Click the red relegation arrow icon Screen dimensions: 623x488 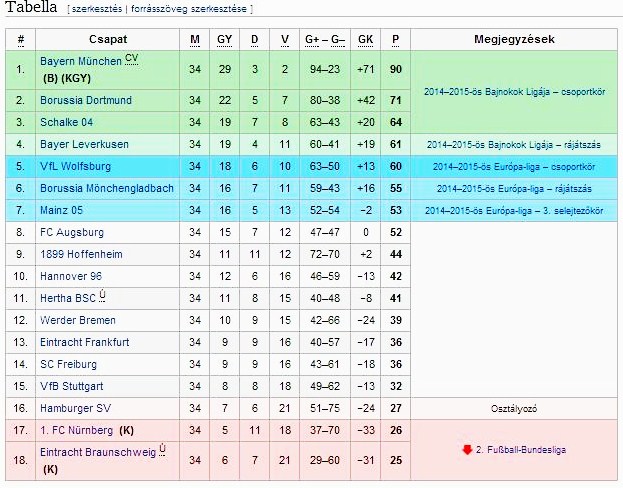(467, 450)
